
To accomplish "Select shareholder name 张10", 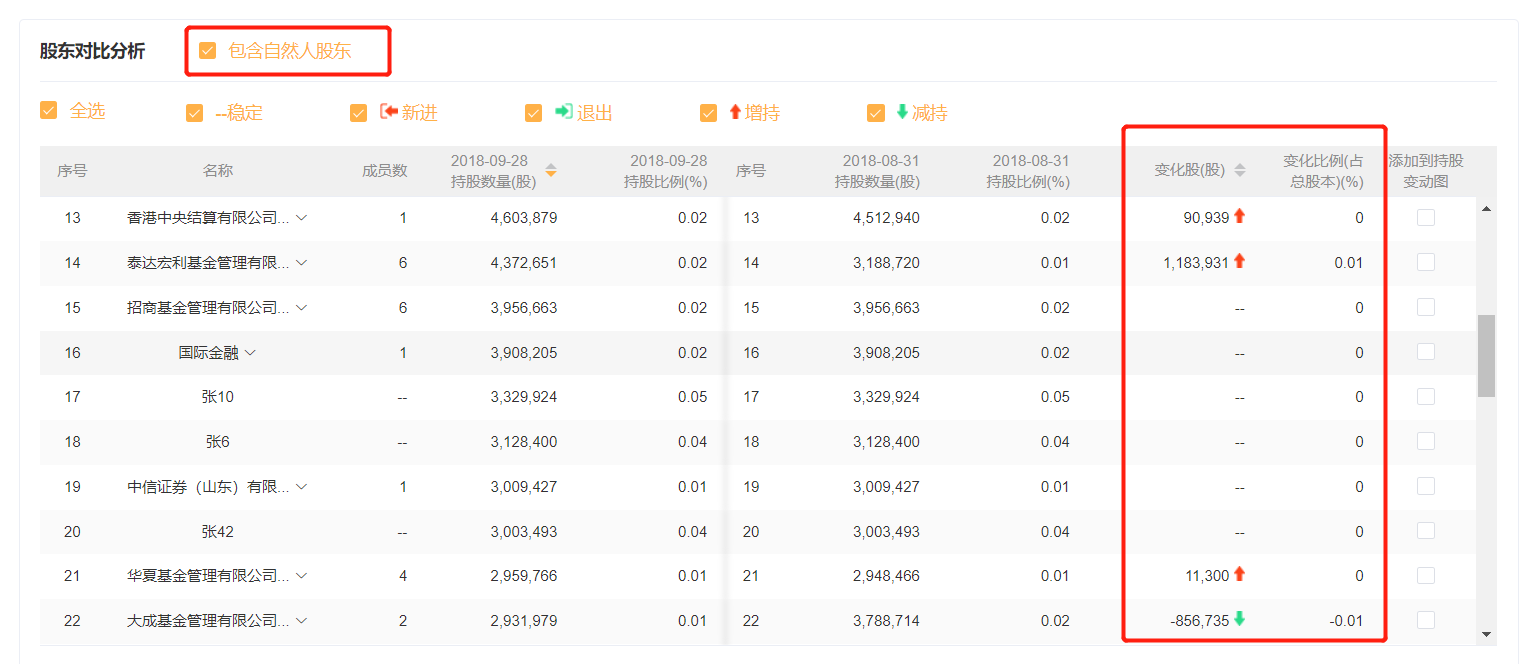I will pyautogui.click(x=218, y=397).
